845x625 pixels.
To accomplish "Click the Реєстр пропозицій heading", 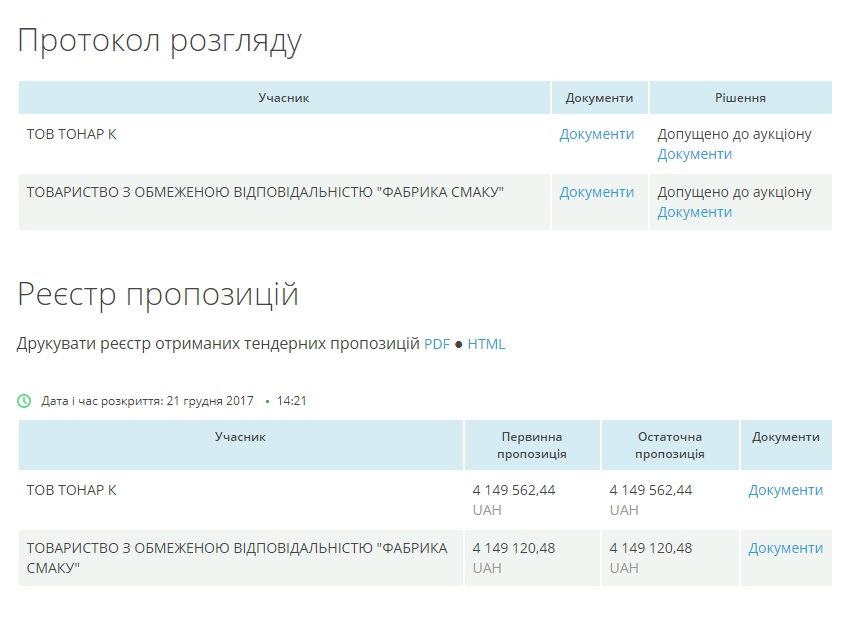I will pyautogui.click(x=158, y=295).
